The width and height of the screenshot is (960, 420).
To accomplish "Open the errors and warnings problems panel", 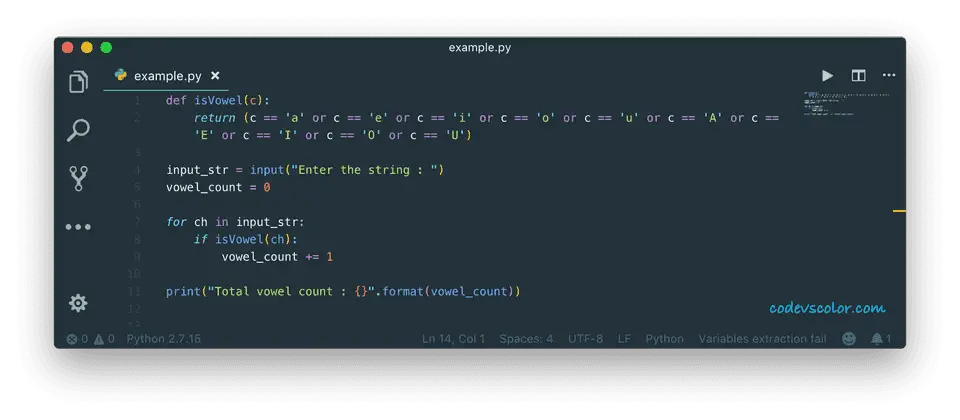I will point(90,339).
